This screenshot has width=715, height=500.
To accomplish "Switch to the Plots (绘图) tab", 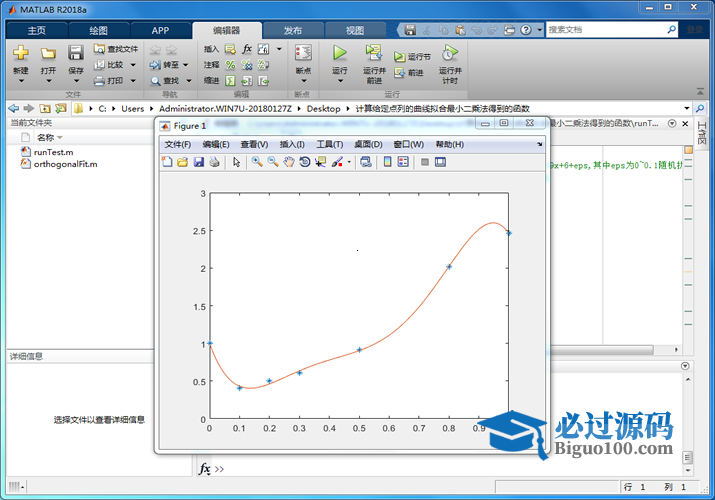I will pyautogui.click(x=98, y=31).
